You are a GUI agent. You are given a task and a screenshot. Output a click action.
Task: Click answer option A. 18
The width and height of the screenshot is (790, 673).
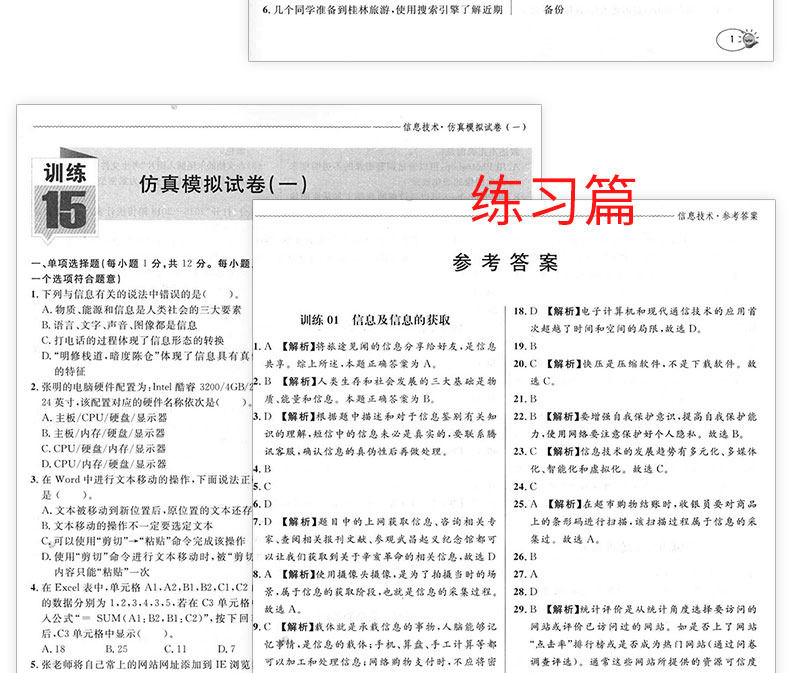53,649
